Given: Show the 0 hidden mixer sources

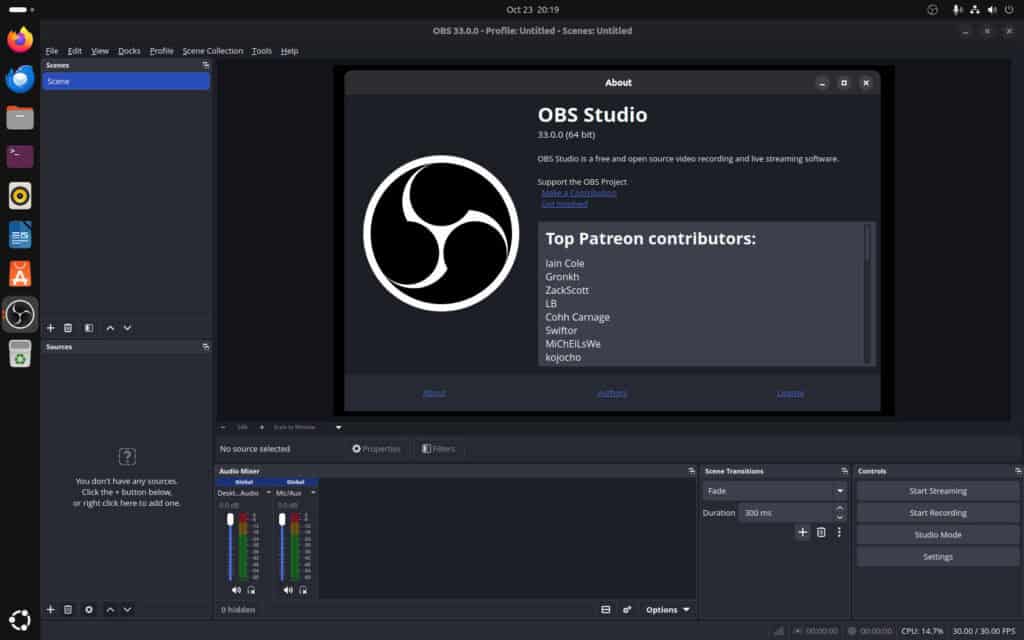Looking at the screenshot, I should pos(238,609).
